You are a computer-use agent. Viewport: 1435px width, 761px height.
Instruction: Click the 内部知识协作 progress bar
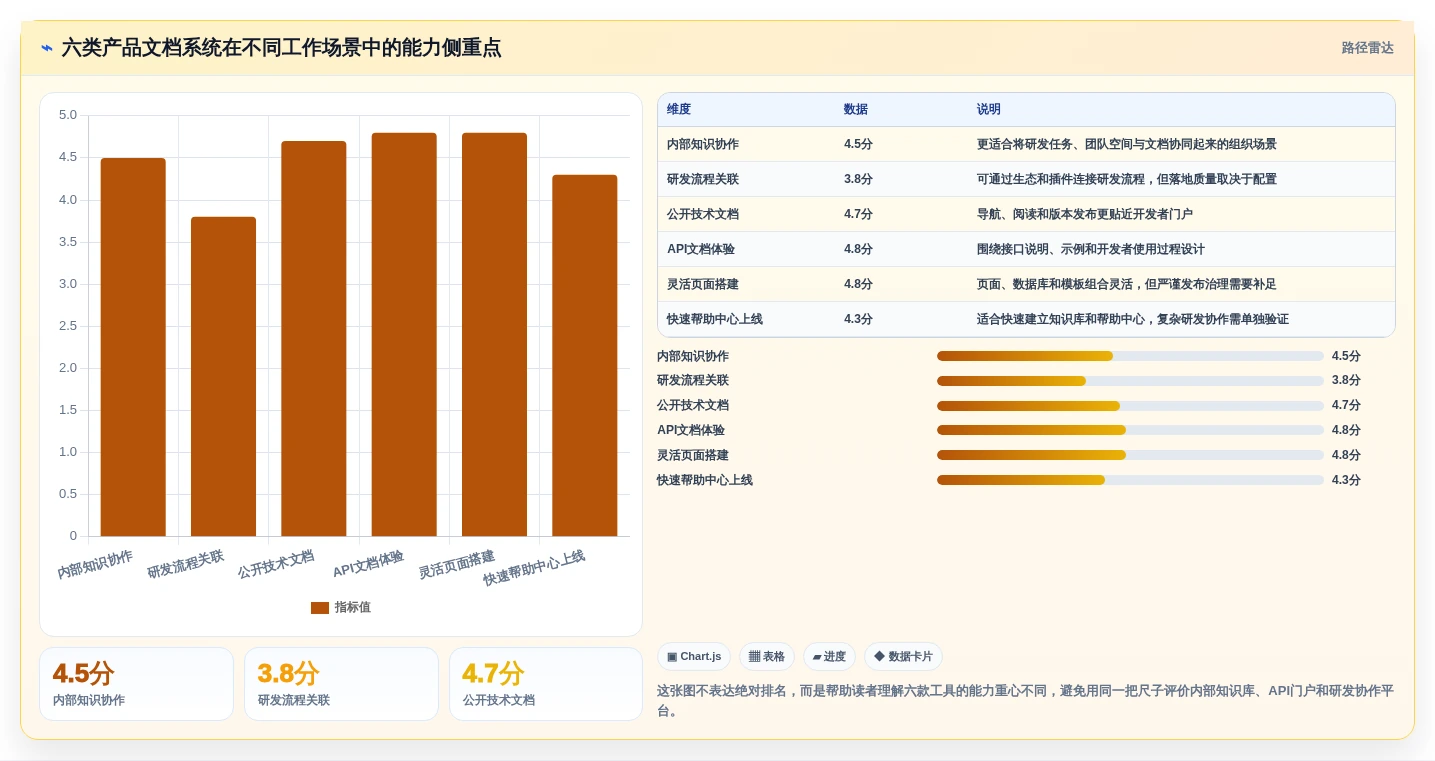coord(1130,356)
